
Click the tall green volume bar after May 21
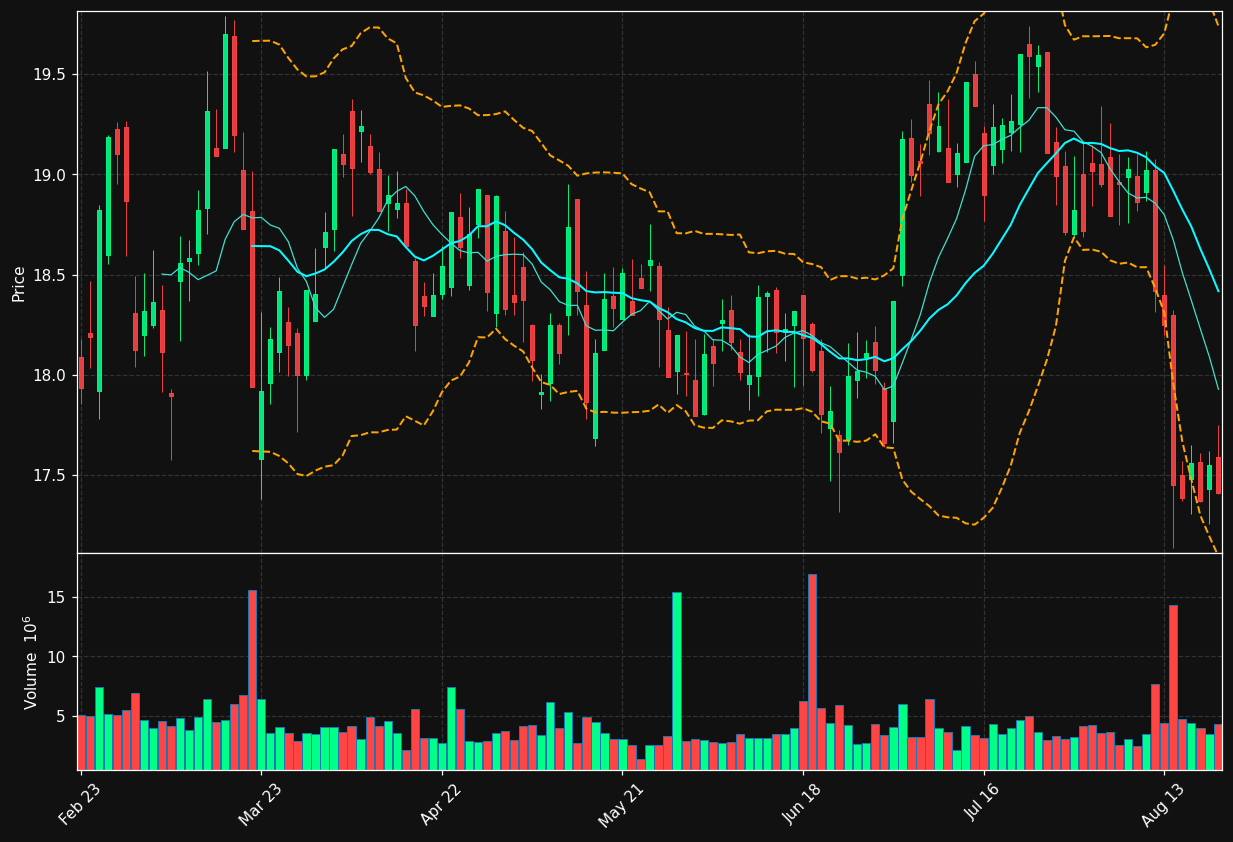click(x=677, y=681)
